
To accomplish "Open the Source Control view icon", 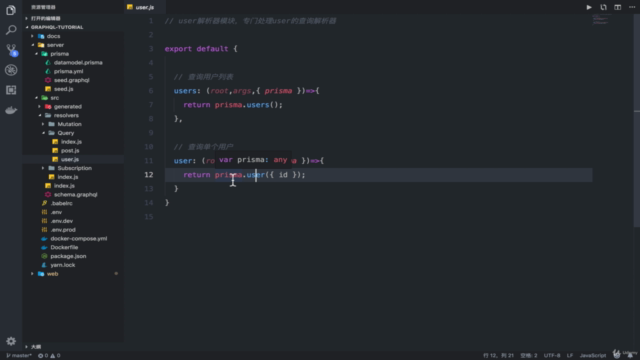I will pos(11,50).
